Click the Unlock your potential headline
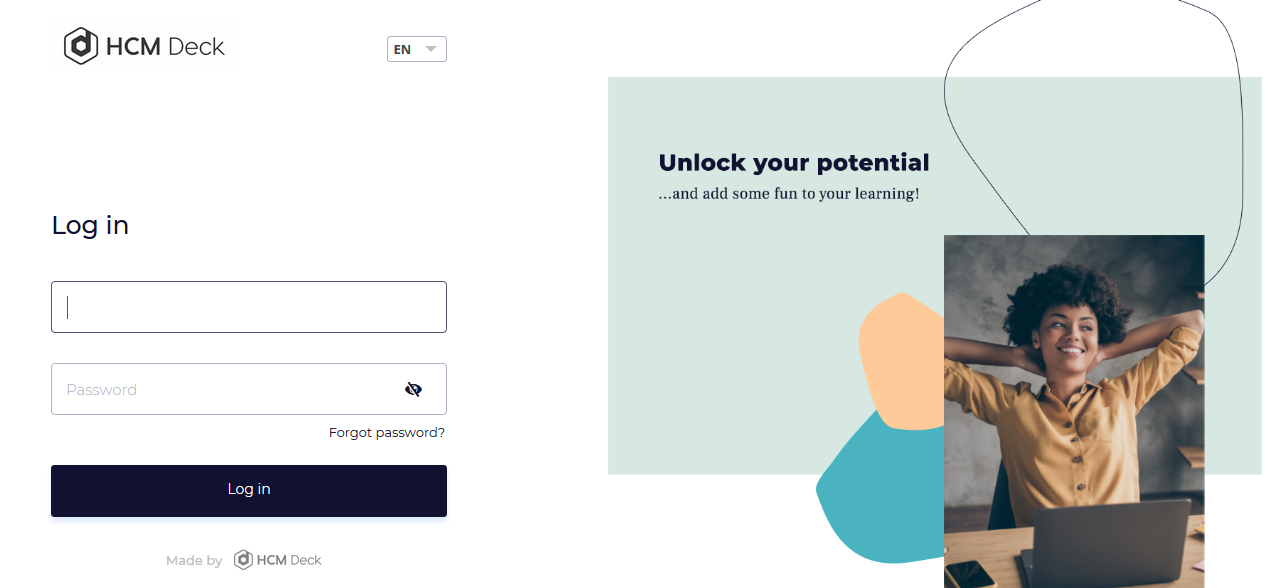The width and height of the screenshot is (1288, 588). tap(794, 162)
